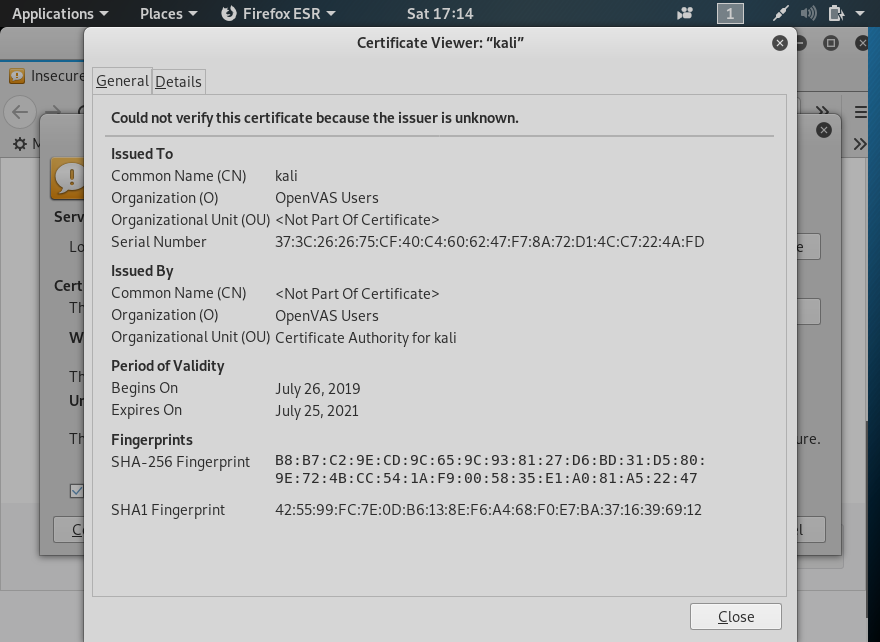Click the battery status icon
Screen dimensions: 880x642
tap(836, 13)
